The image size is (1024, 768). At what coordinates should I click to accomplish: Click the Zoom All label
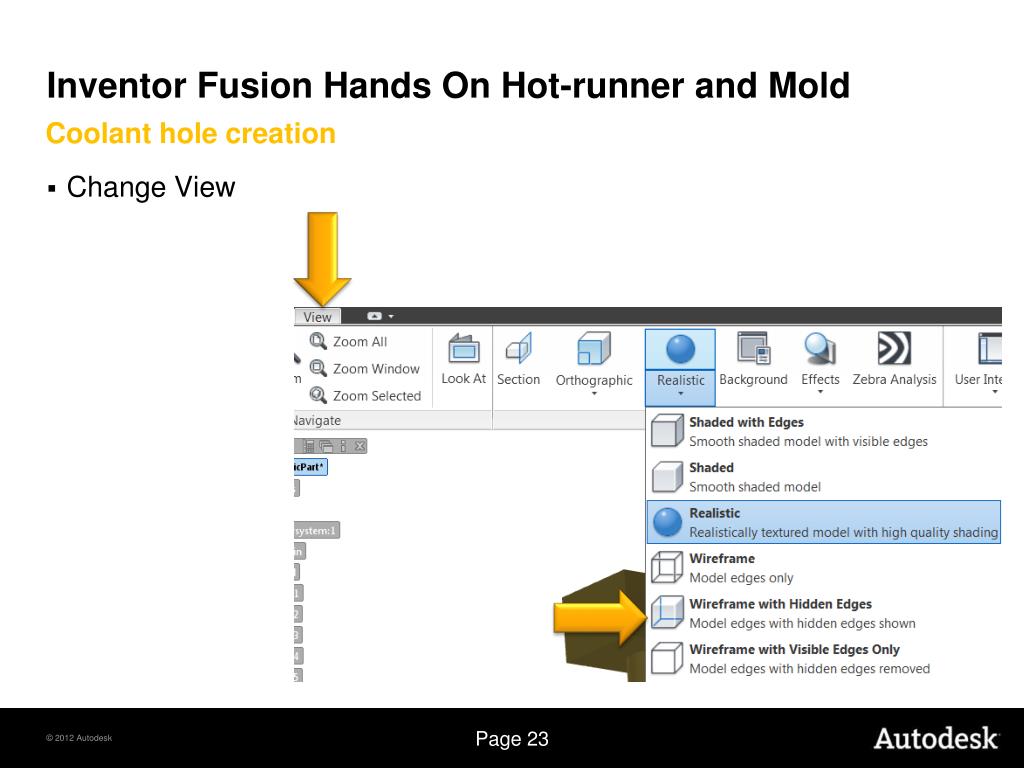click(x=360, y=342)
